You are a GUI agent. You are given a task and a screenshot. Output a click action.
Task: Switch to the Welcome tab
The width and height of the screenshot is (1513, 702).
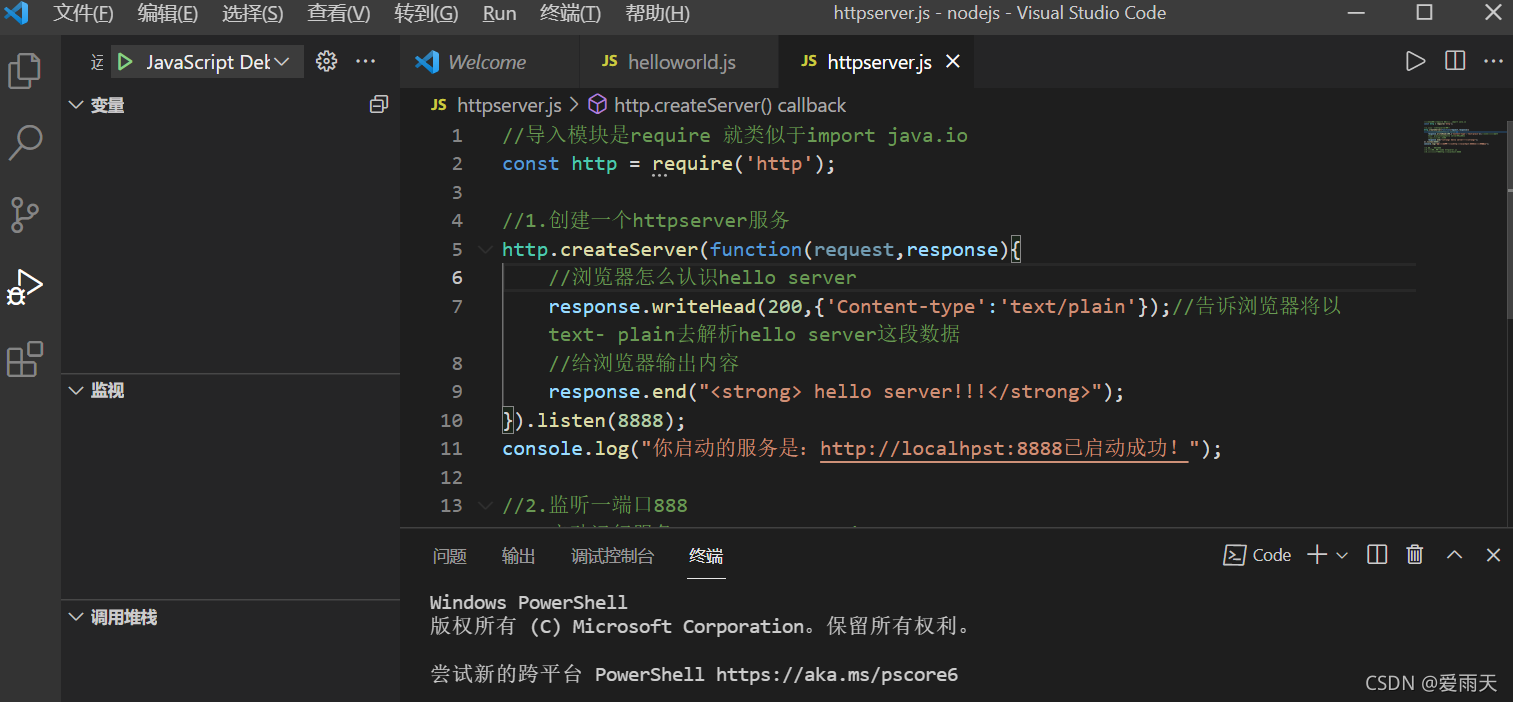pyautogui.click(x=489, y=62)
